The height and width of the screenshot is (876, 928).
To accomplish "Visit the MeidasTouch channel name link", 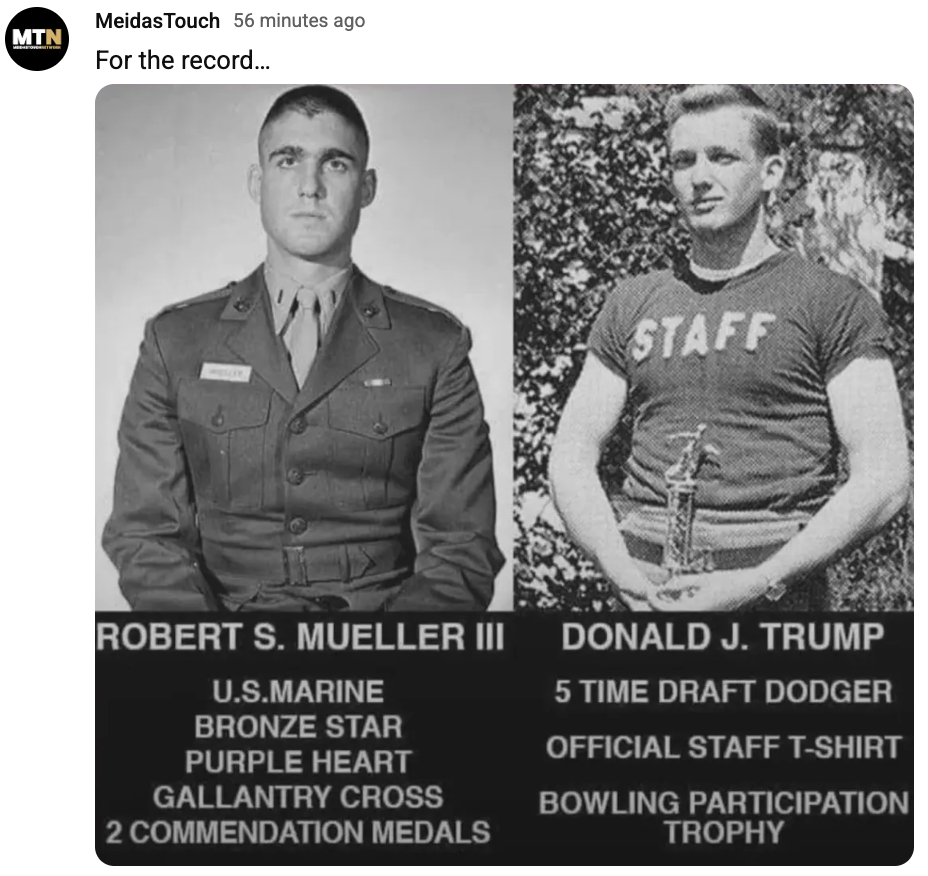I will [x=157, y=21].
